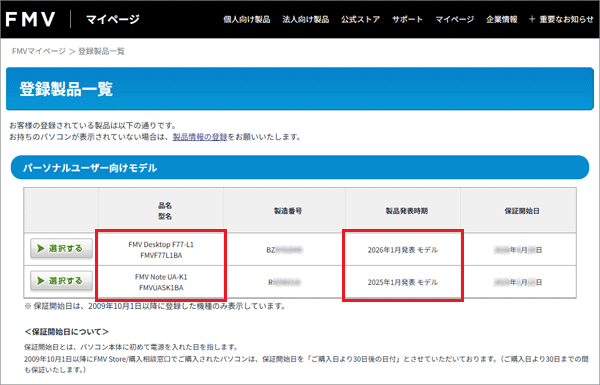
Task: Click the FMV logo in header
Action: [31, 19]
